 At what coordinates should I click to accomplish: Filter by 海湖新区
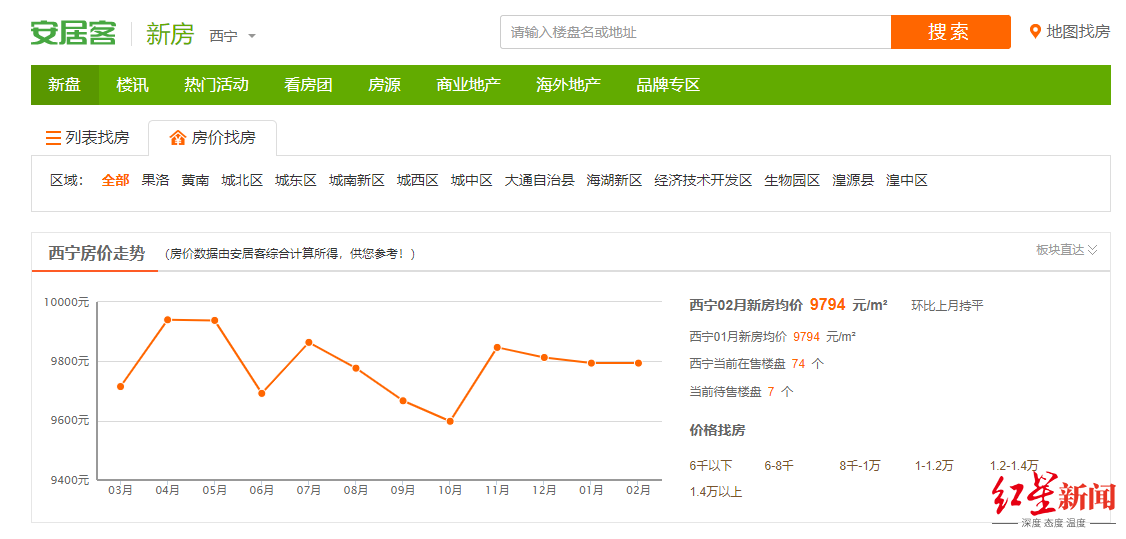click(x=614, y=180)
